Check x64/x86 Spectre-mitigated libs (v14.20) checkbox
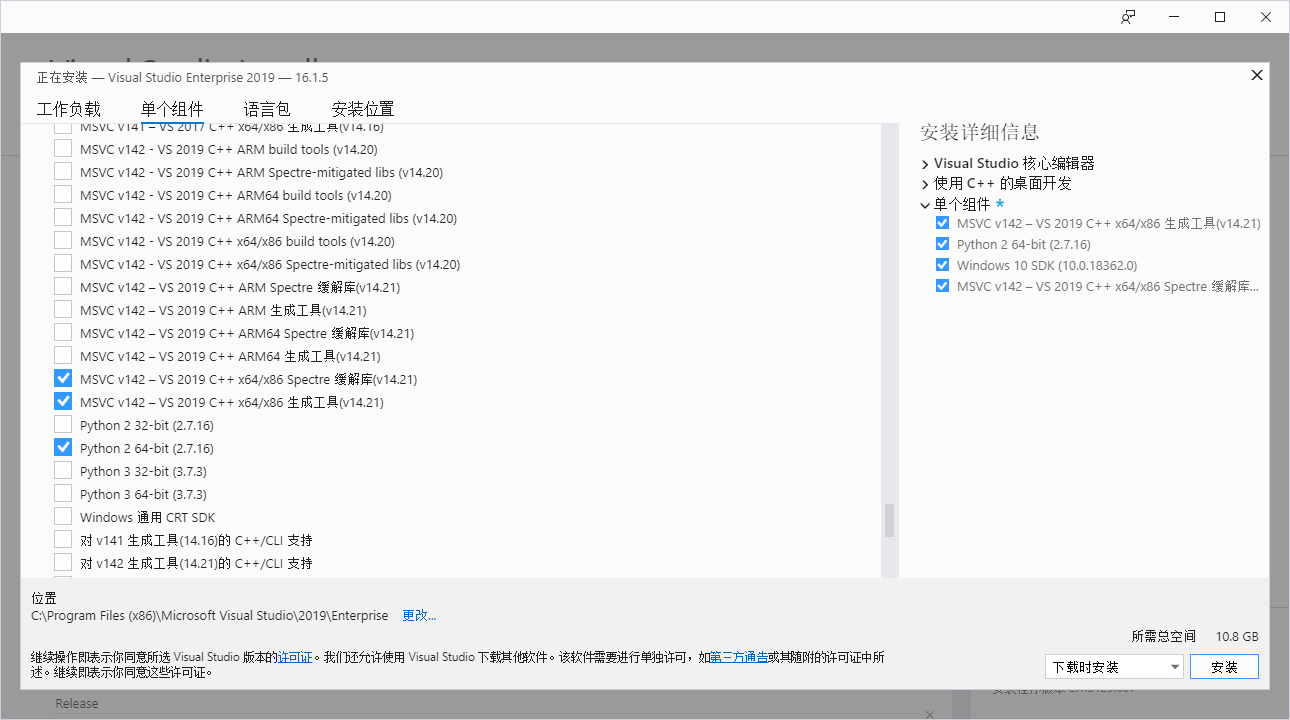 [63, 264]
